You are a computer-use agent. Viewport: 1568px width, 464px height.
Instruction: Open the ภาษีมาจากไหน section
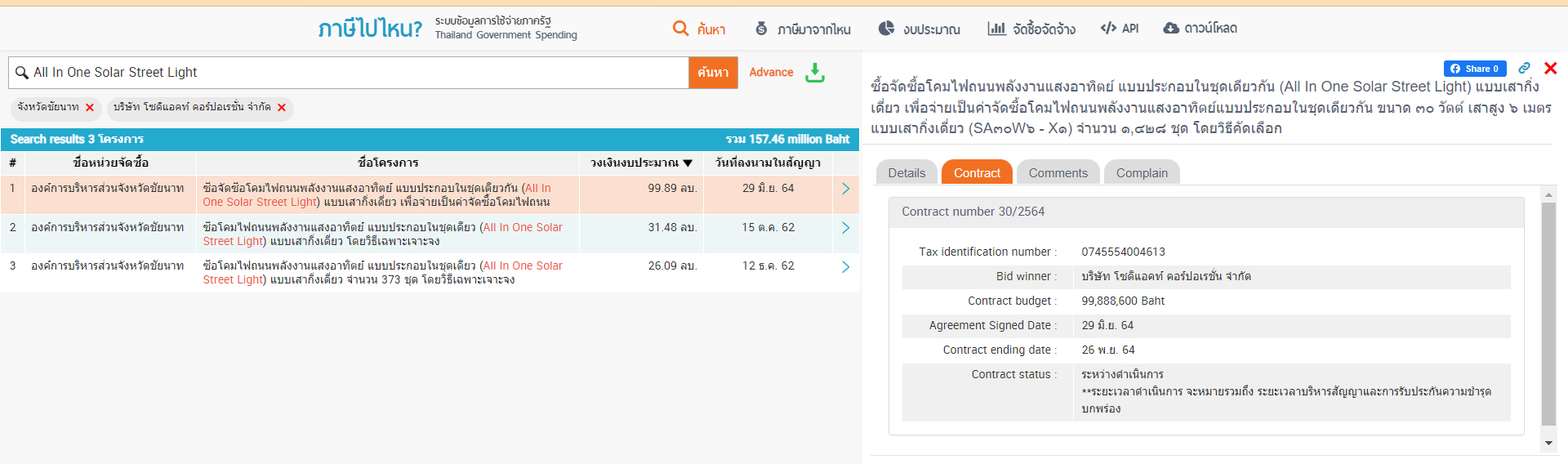pyautogui.click(x=803, y=29)
